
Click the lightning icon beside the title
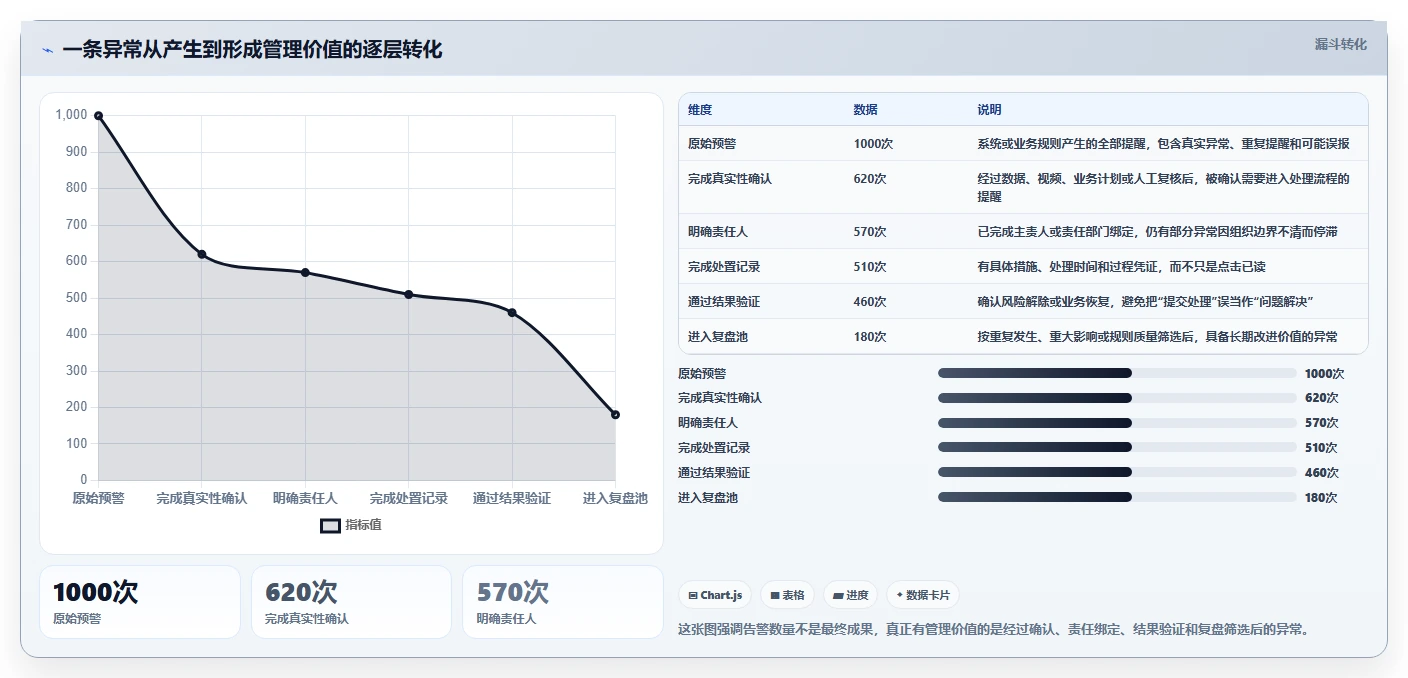tap(48, 50)
